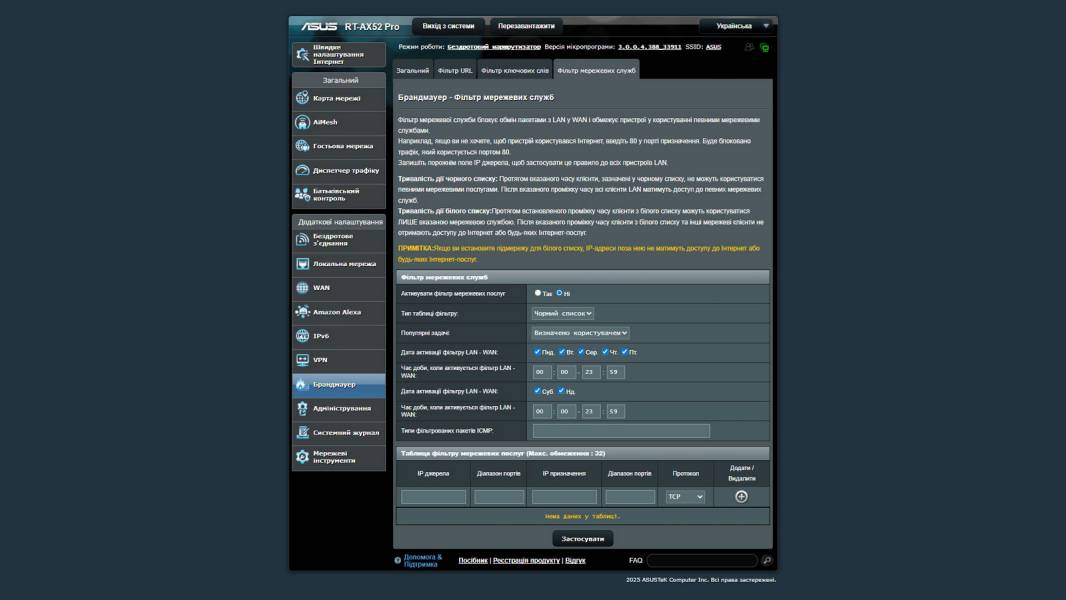The width and height of the screenshot is (1066, 600).
Task: Open the Карта мережі sidebar icon
Action: point(302,98)
